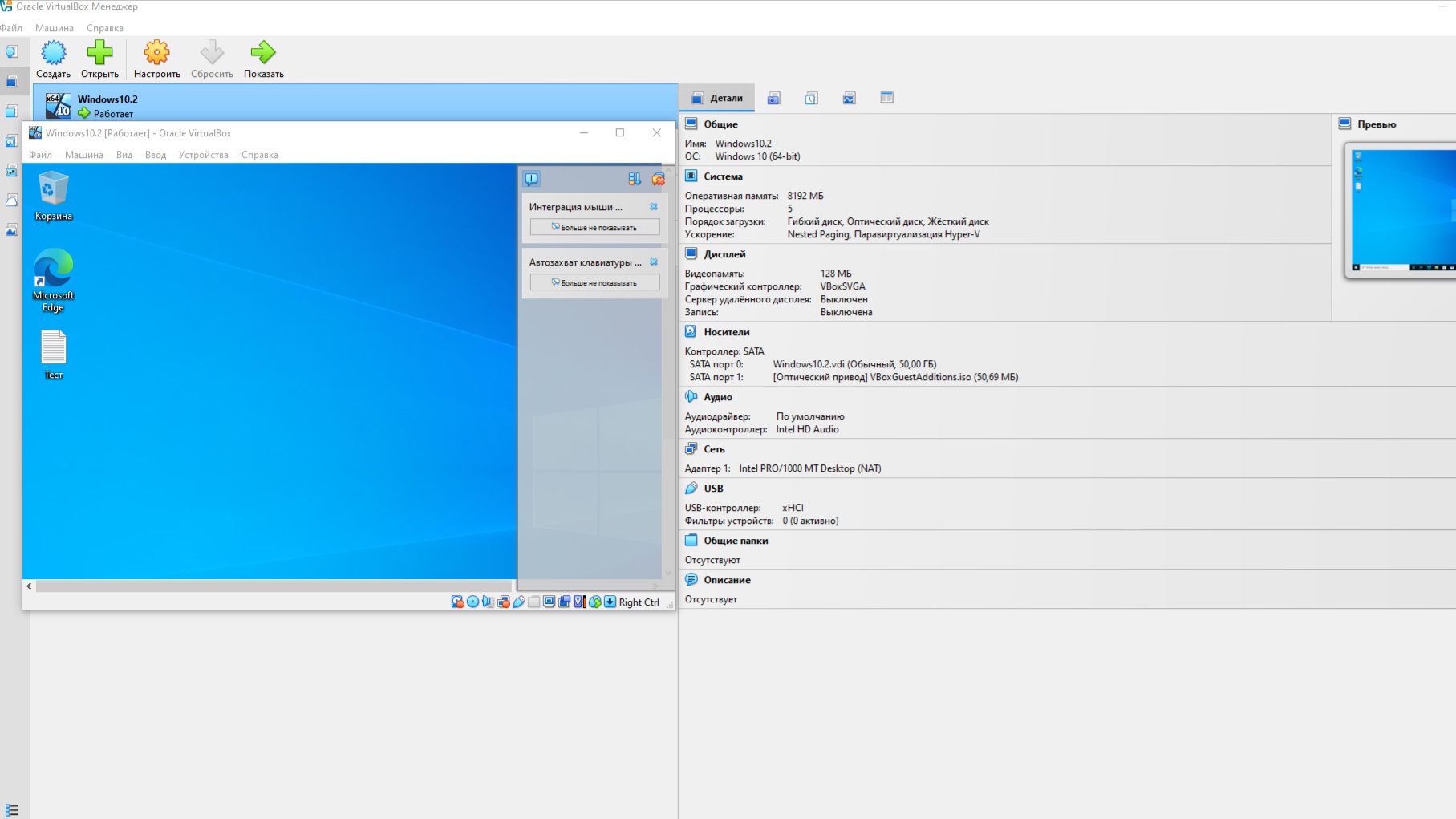The image size is (1456, 819).
Task: Click the delete all notifications icon
Action: tap(658, 179)
